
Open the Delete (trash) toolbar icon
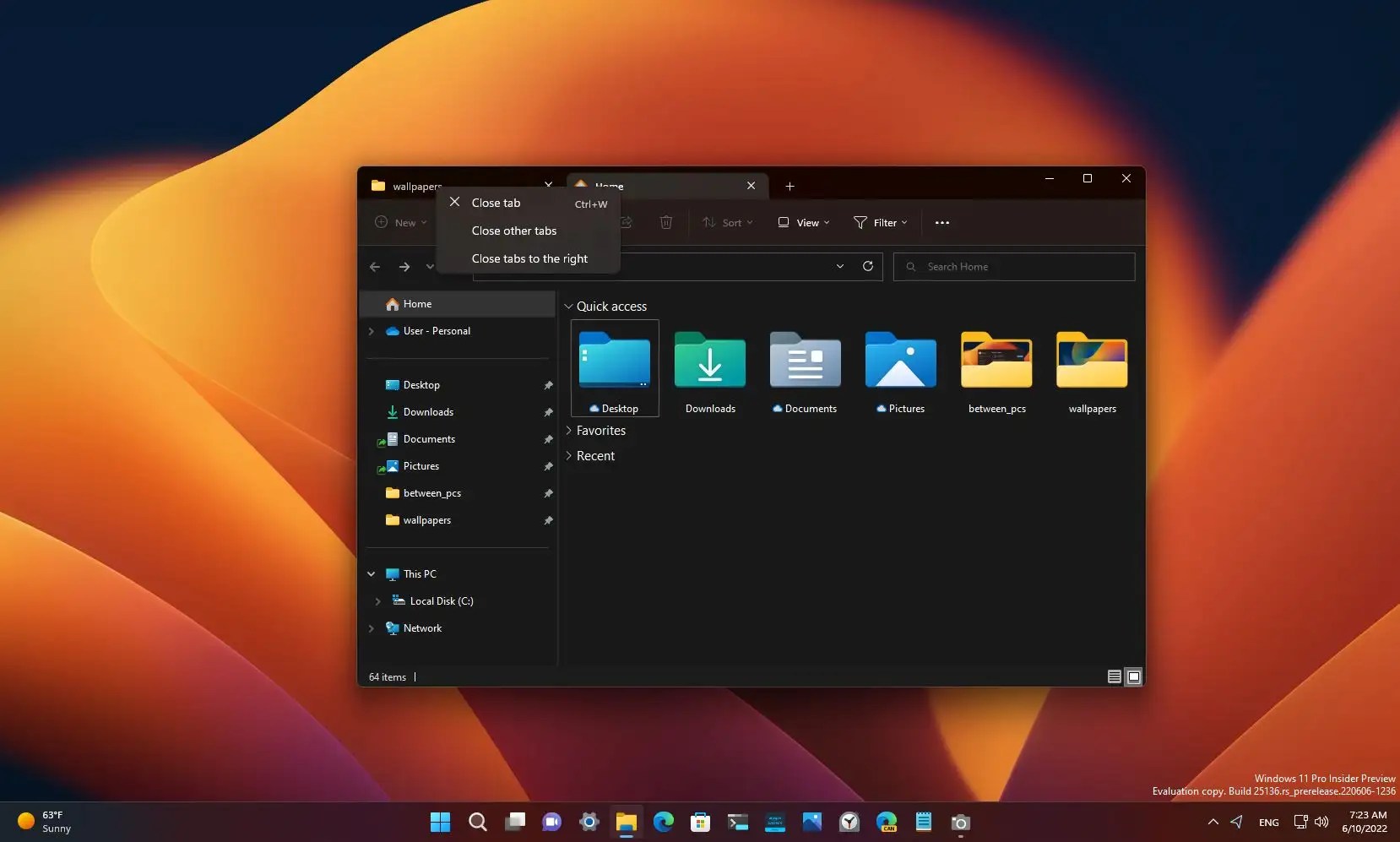666,222
